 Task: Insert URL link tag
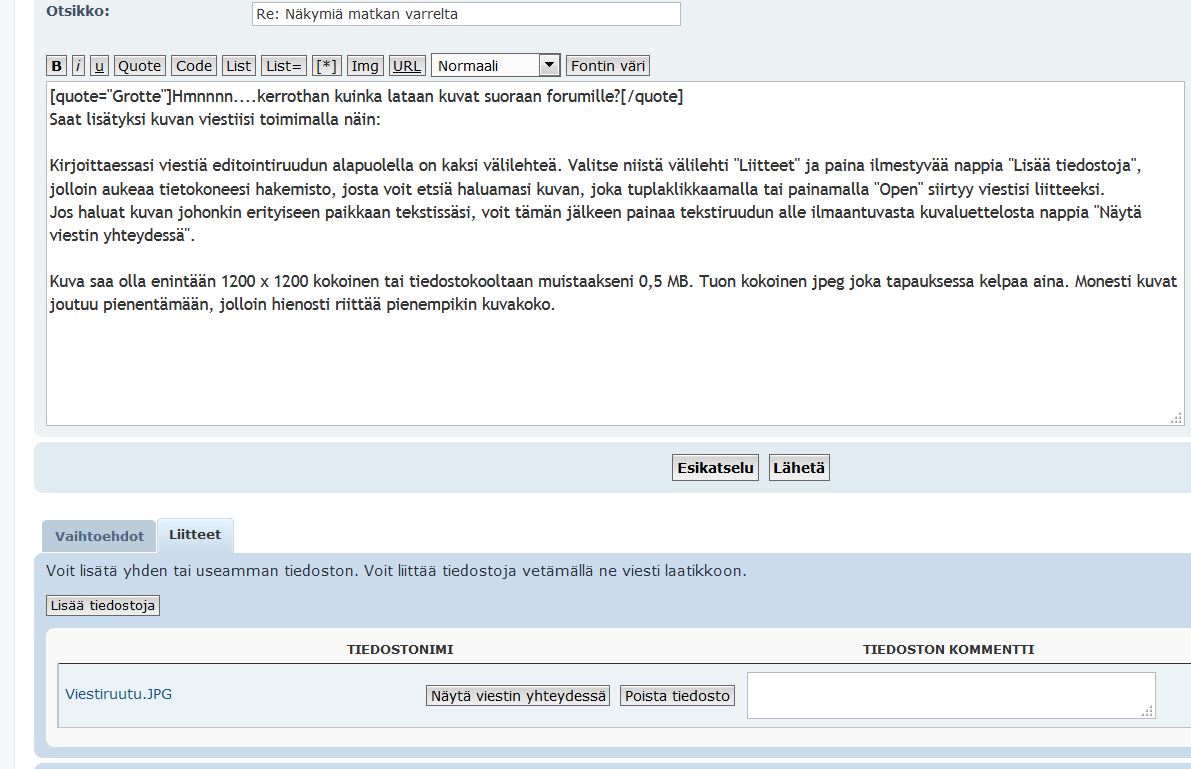[407, 66]
